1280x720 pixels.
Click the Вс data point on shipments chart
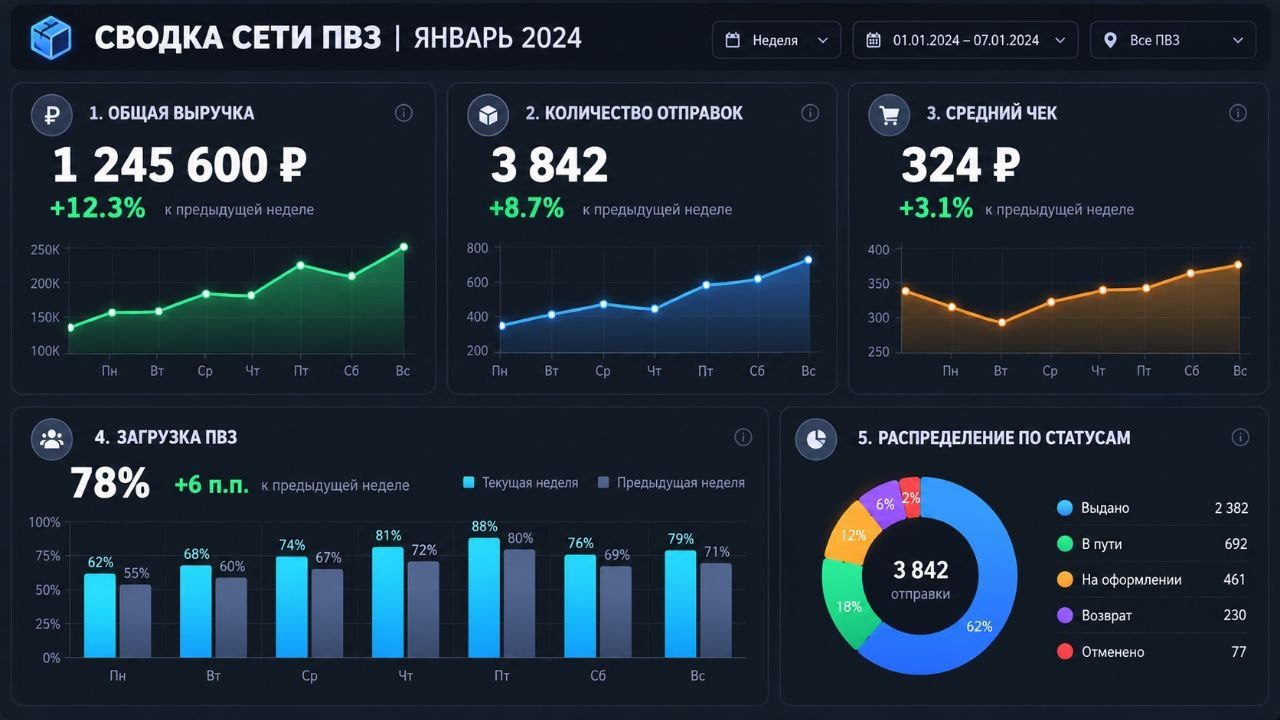(808, 260)
